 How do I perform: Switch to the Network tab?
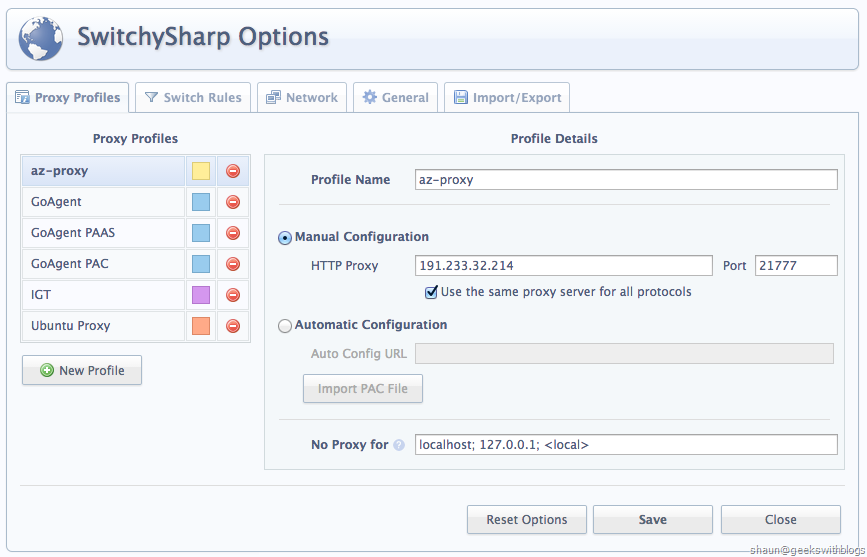[301, 97]
